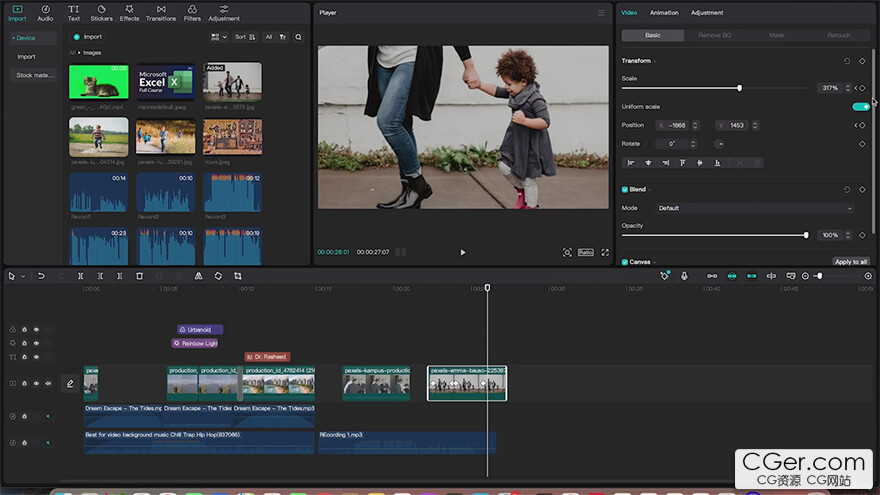
Task: Hide the main video track with eye icon
Action: click(x=36, y=383)
